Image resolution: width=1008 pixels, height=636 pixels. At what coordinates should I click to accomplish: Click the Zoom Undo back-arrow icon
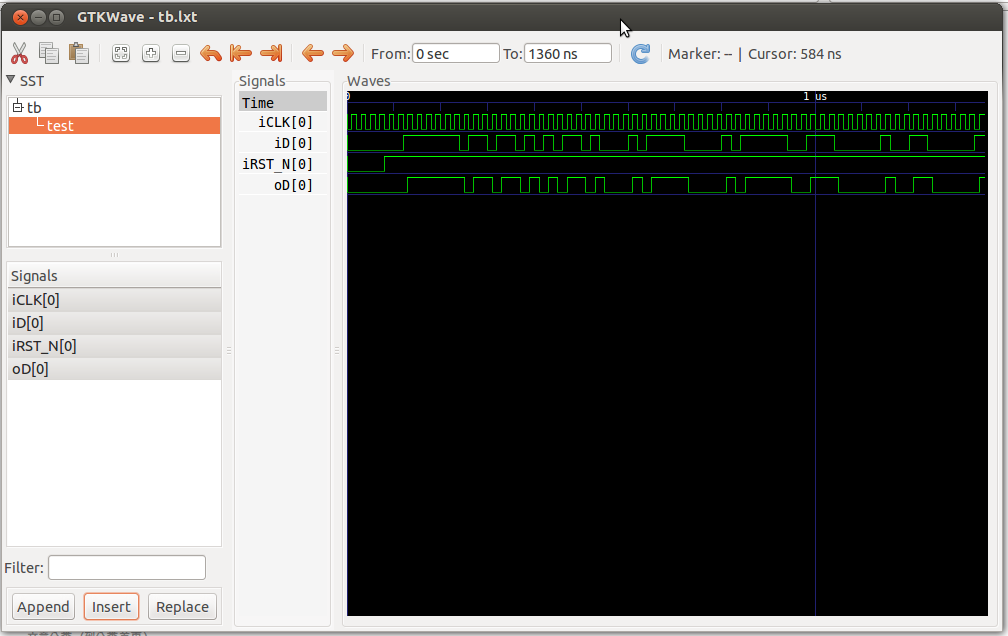pos(210,52)
